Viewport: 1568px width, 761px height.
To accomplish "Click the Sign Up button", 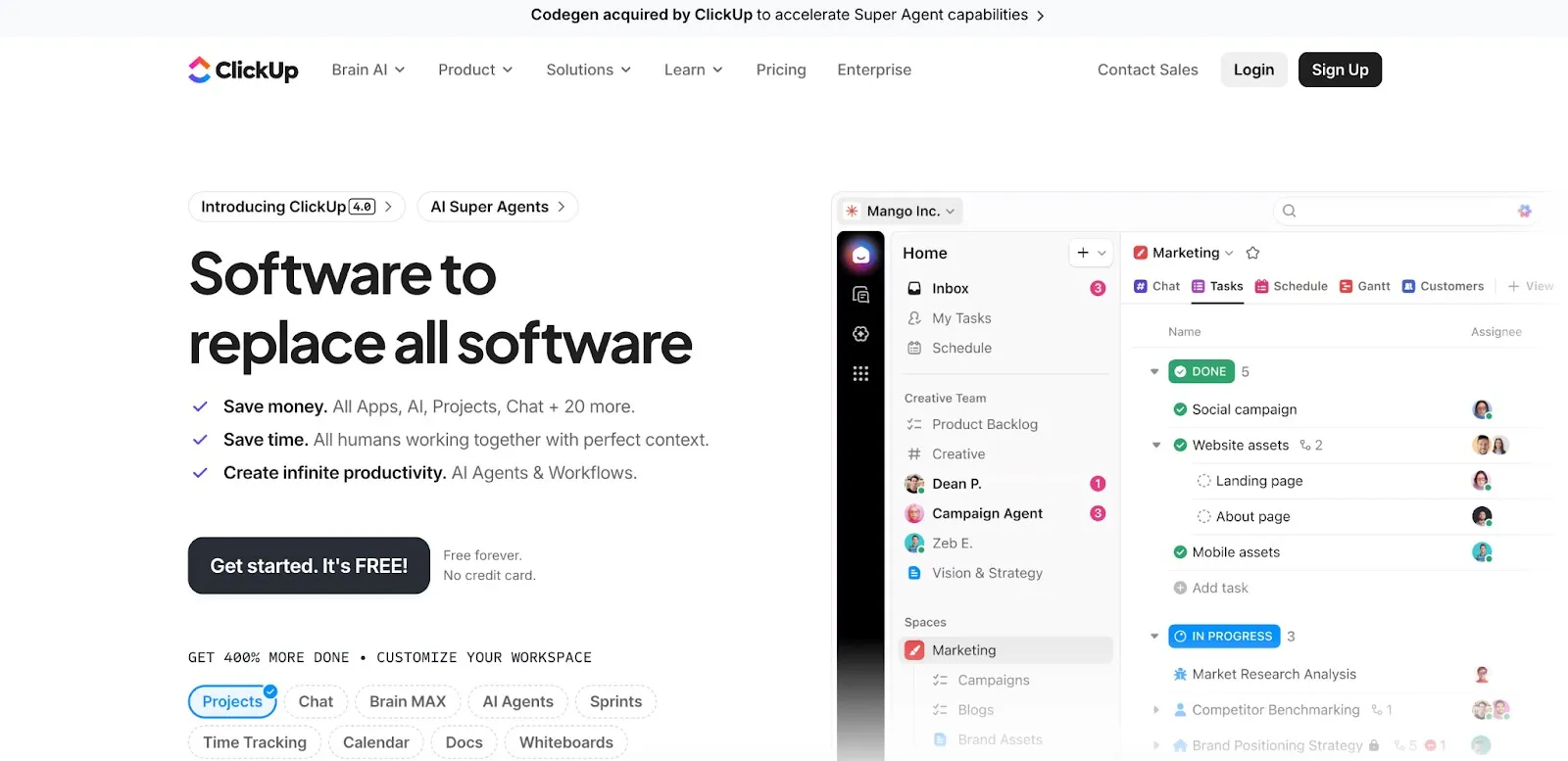I will 1340,70.
